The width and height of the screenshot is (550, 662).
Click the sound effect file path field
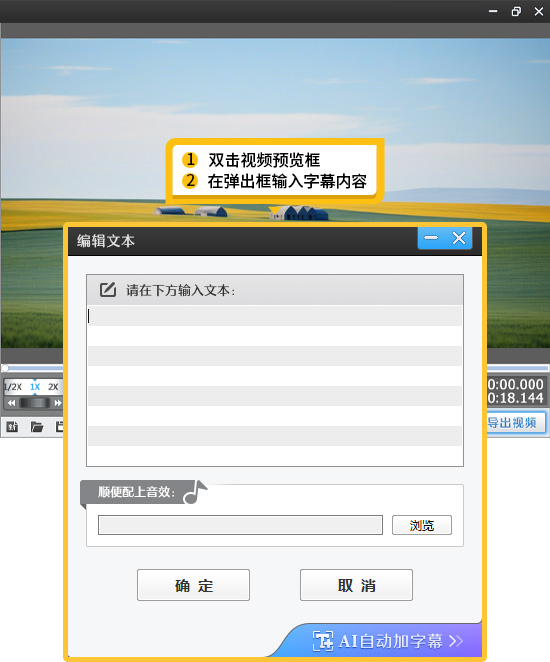(x=240, y=525)
